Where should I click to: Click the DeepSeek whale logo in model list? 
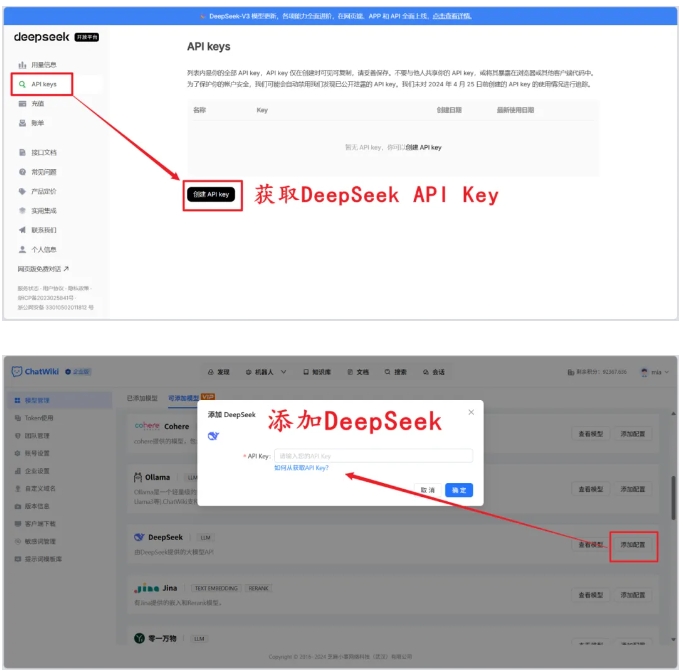point(139,537)
